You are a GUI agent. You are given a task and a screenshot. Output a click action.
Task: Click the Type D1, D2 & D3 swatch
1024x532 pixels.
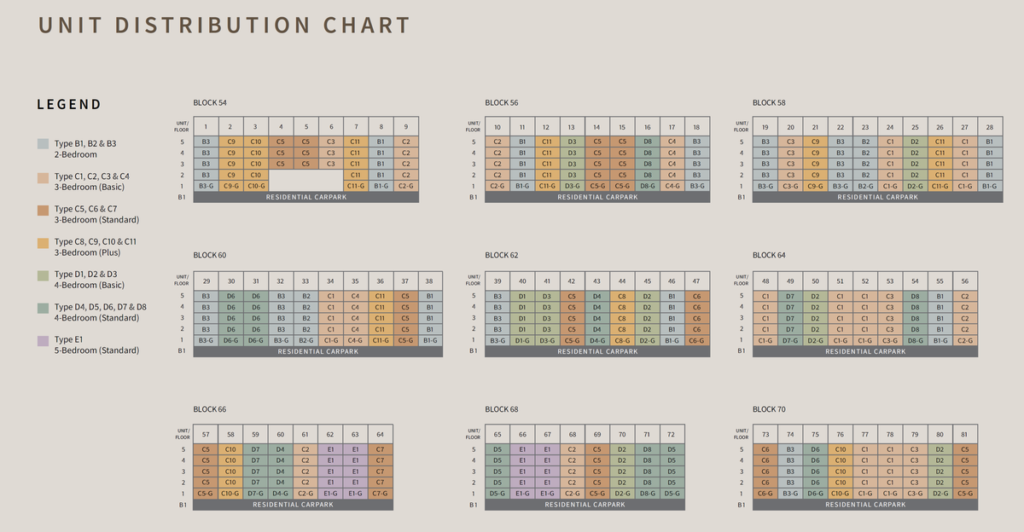pos(41,274)
